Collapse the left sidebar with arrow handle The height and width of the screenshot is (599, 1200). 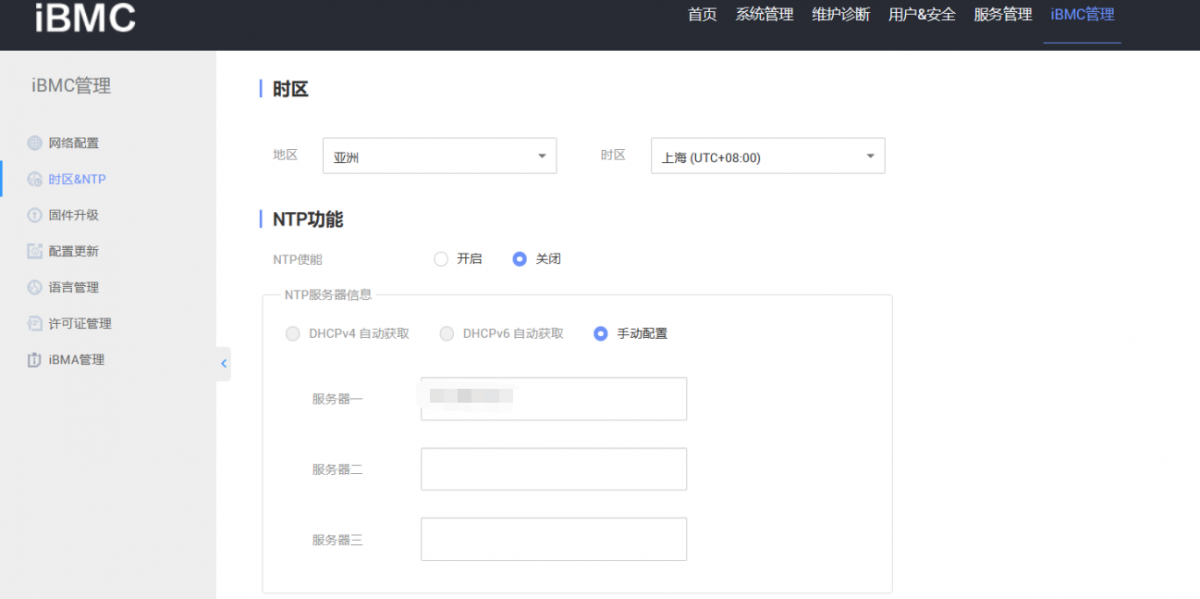[x=223, y=364]
